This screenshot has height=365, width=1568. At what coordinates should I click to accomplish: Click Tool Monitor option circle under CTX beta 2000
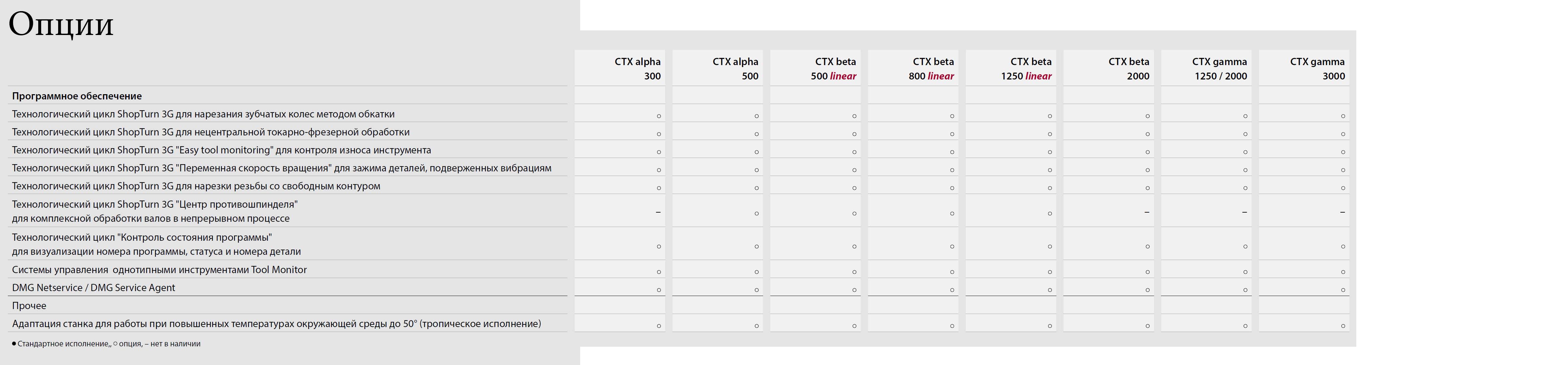[1147, 272]
